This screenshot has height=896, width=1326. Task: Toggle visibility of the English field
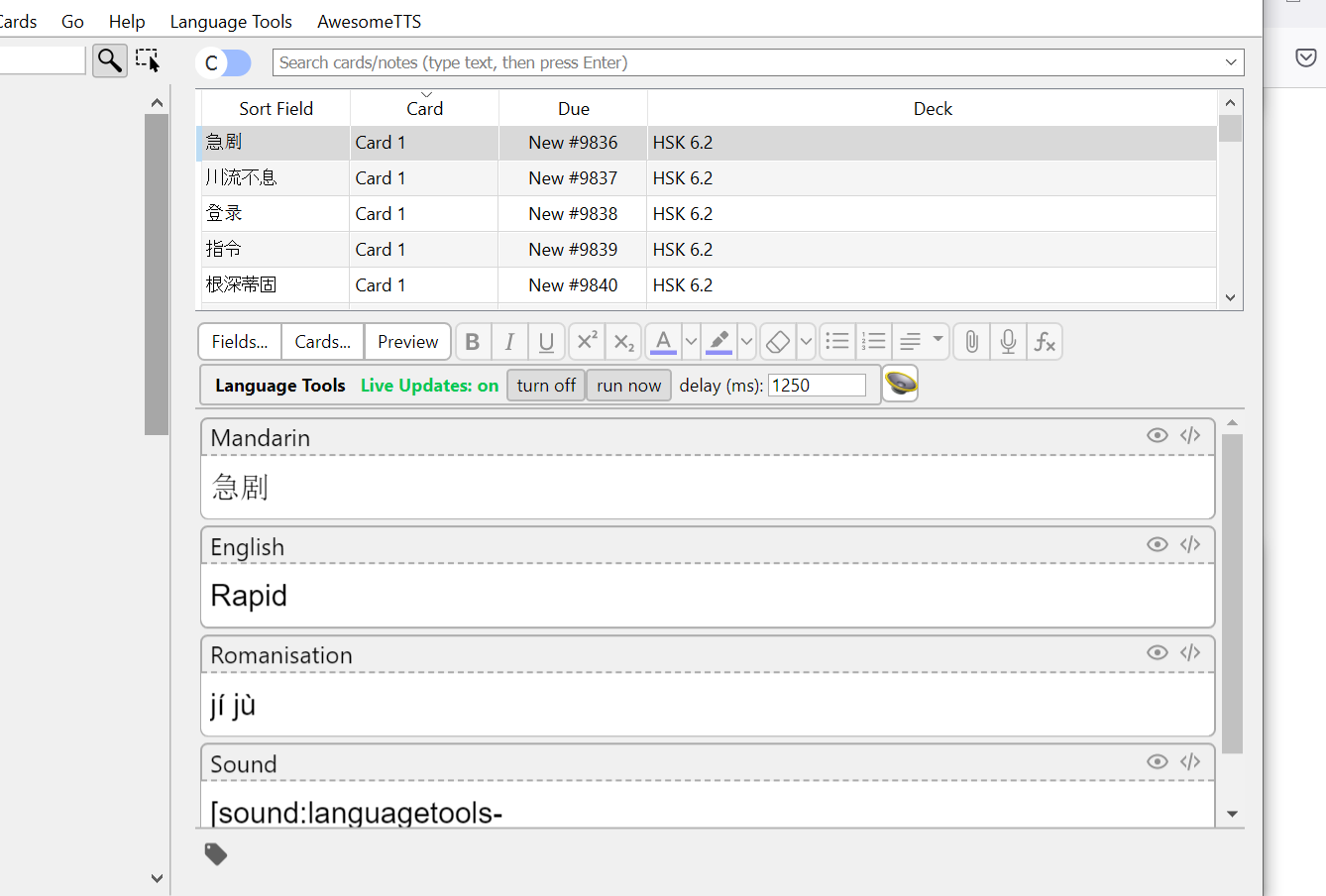click(1157, 544)
